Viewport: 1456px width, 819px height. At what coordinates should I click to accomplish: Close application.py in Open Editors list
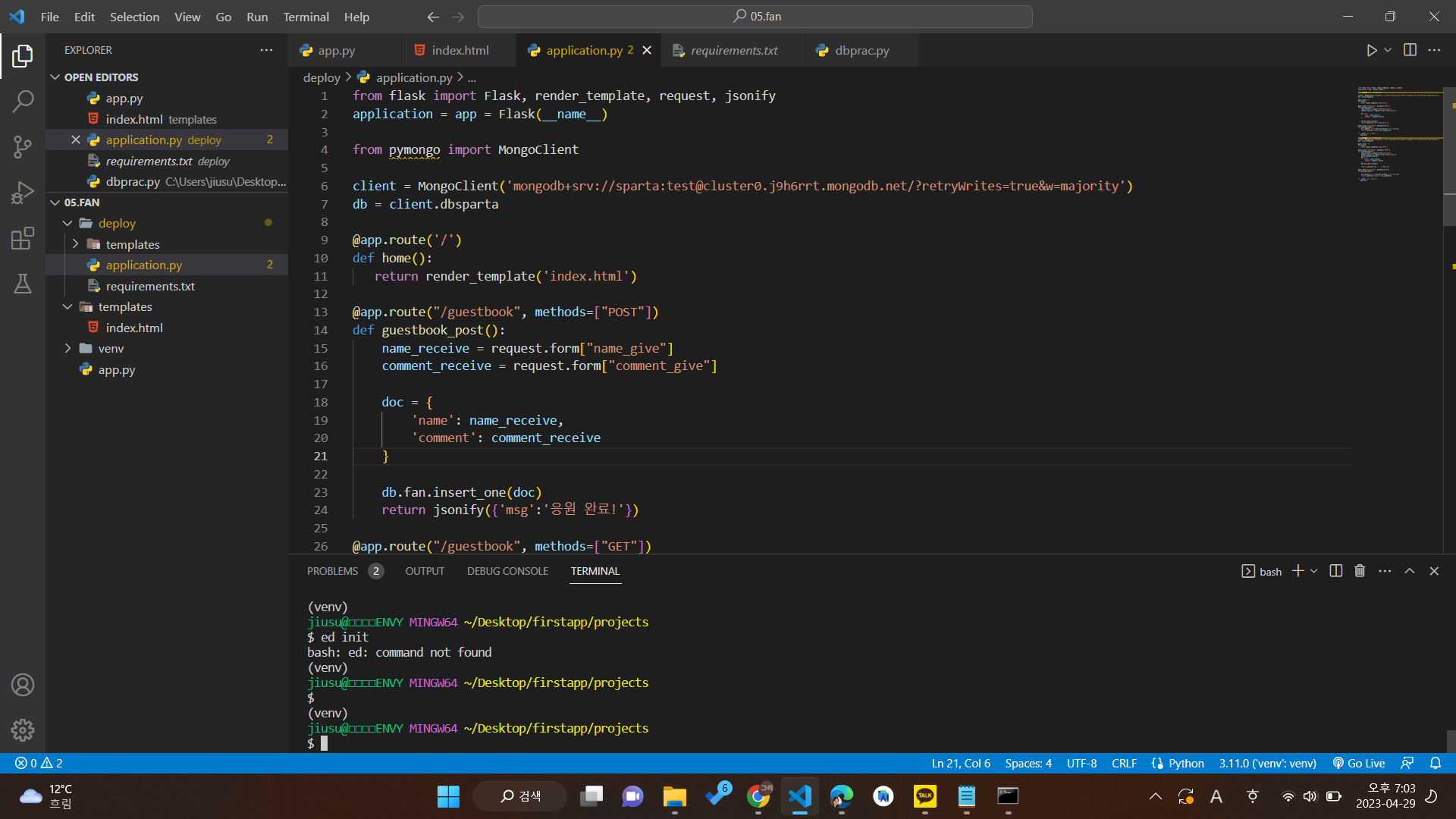point(76,140)
